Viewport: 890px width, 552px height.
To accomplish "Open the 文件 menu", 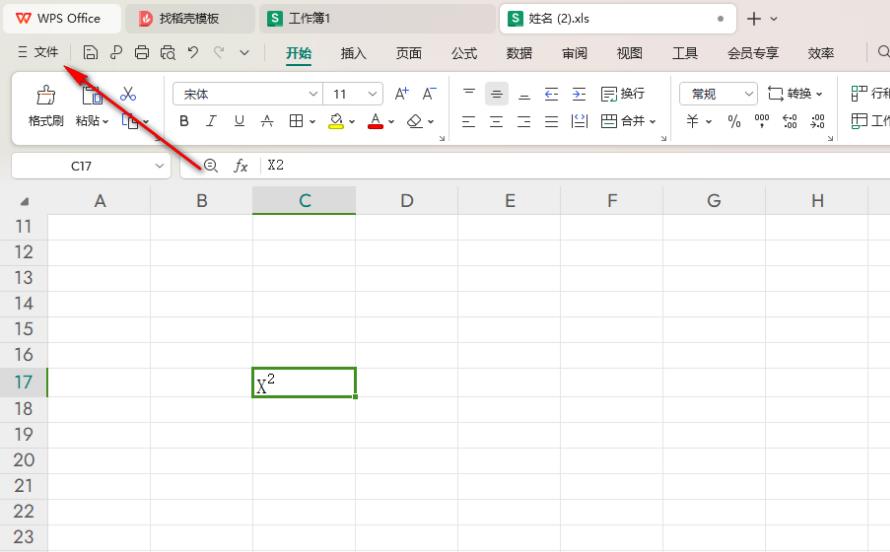I will click(x=38, y=52).
